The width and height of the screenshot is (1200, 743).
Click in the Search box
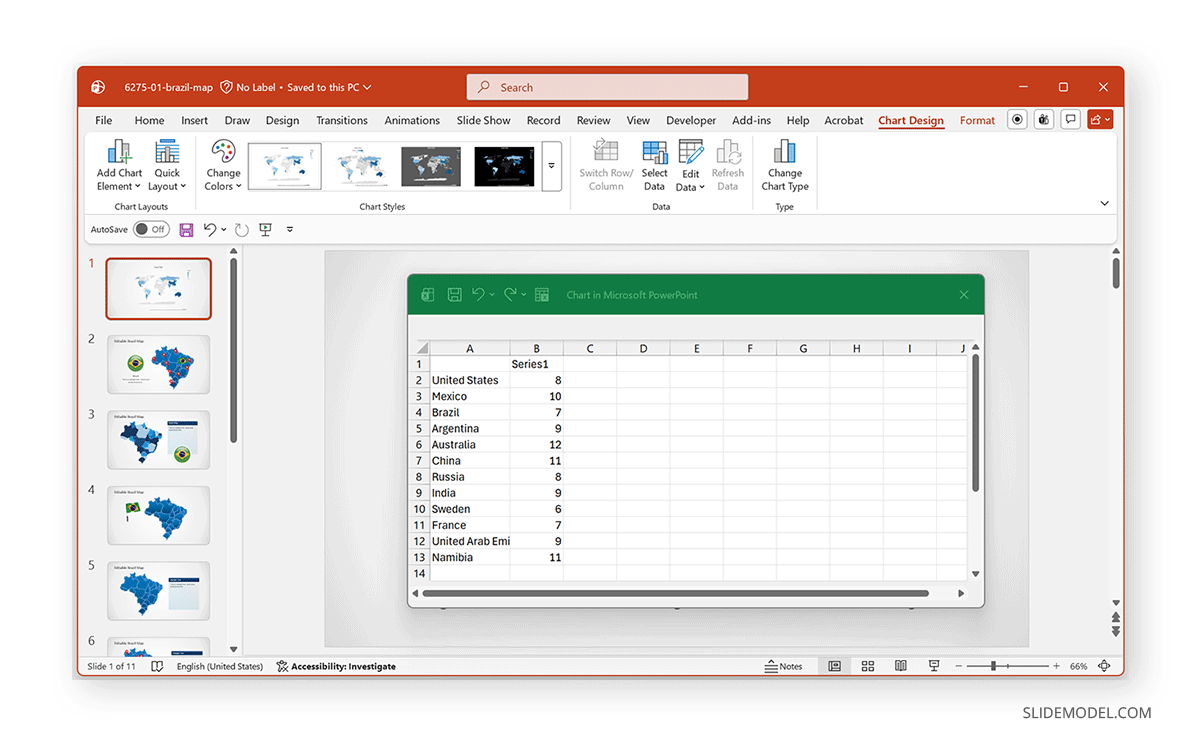tap(607, 88)
